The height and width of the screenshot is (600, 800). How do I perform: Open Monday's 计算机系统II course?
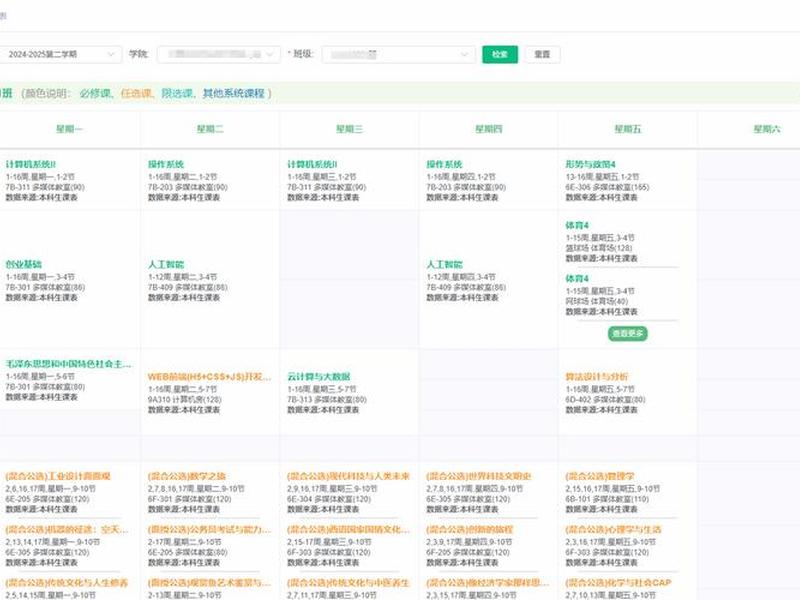(31, 164)
